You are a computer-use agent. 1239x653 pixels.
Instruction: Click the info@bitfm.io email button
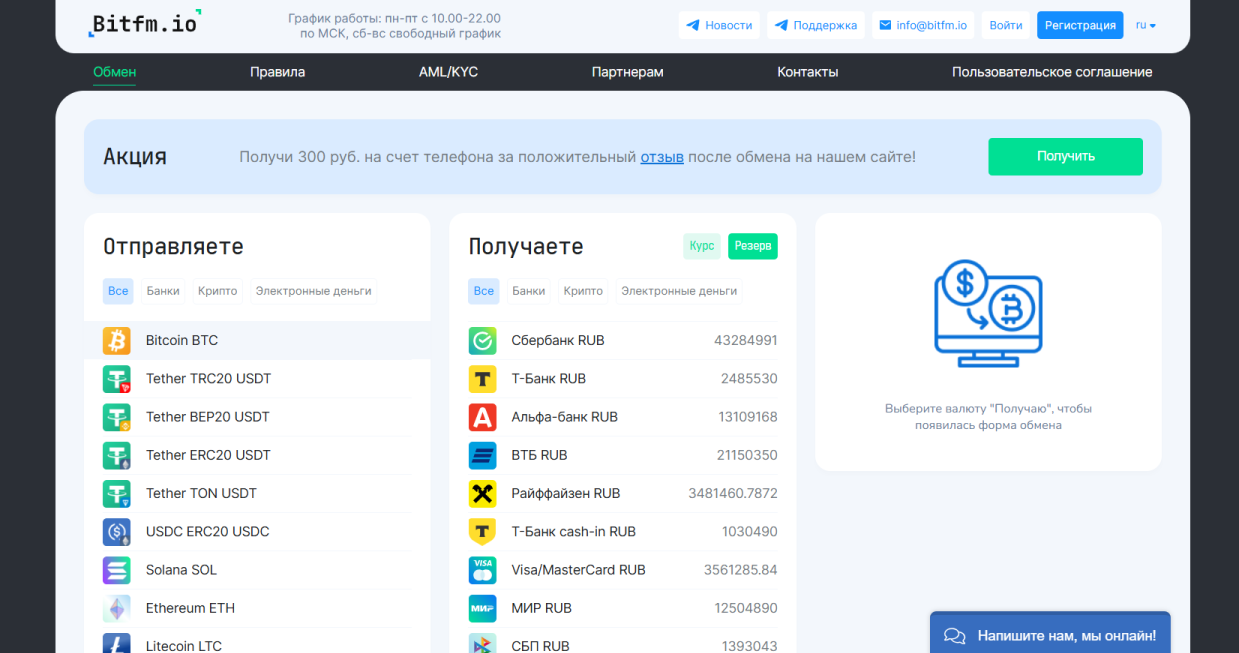923,25
